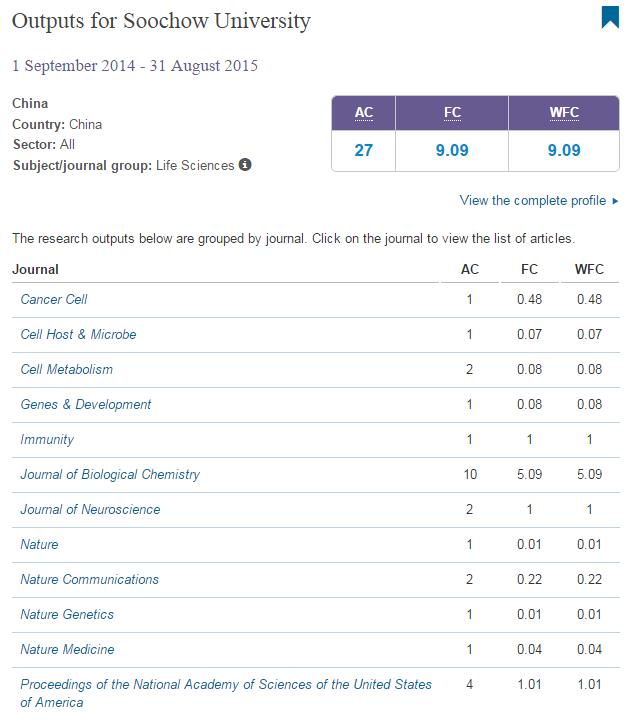
Task: Open the Immunity journal entry
Action: point(47,439)
